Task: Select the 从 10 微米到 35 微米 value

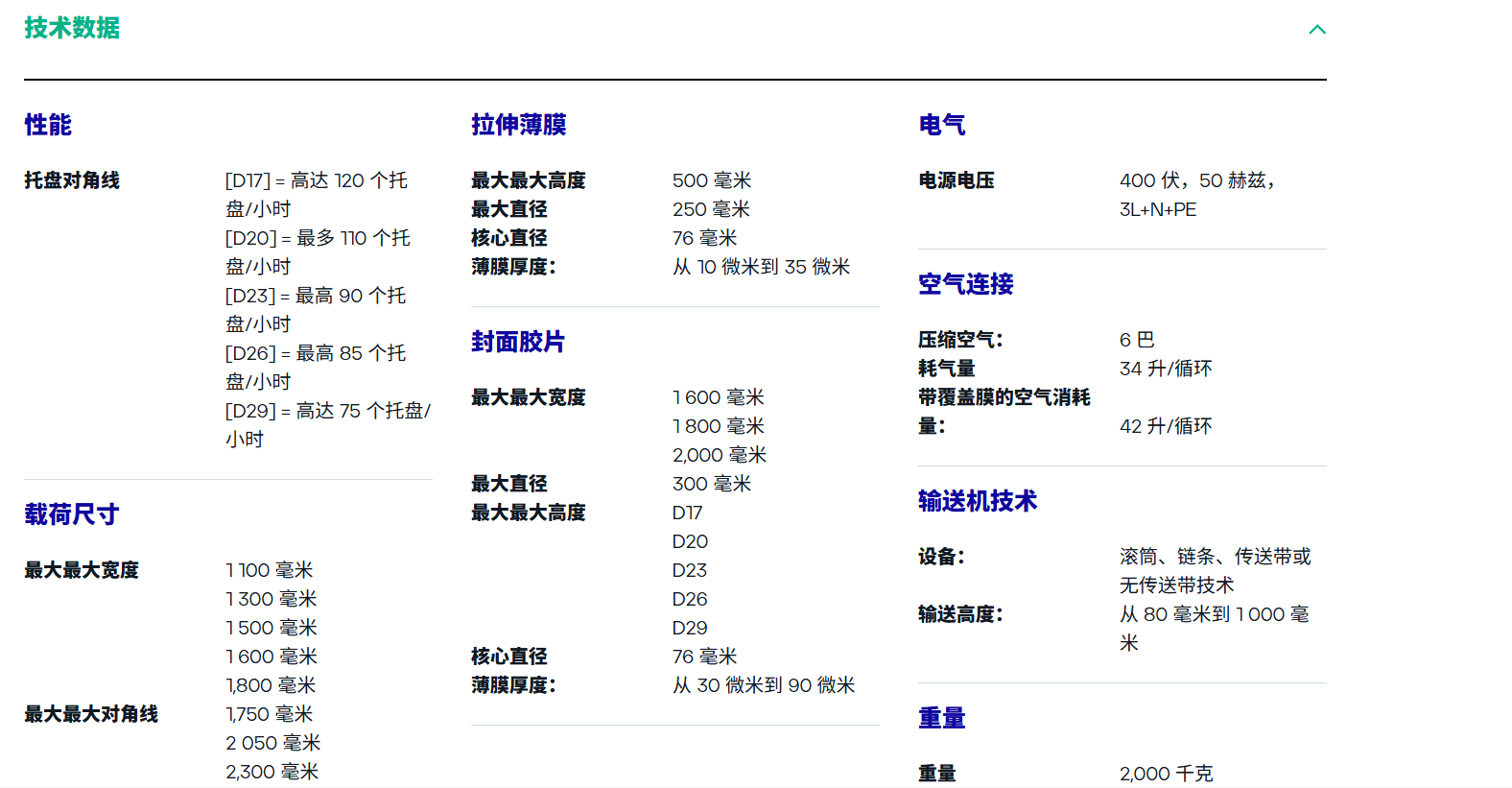Action: coord(761,267)
